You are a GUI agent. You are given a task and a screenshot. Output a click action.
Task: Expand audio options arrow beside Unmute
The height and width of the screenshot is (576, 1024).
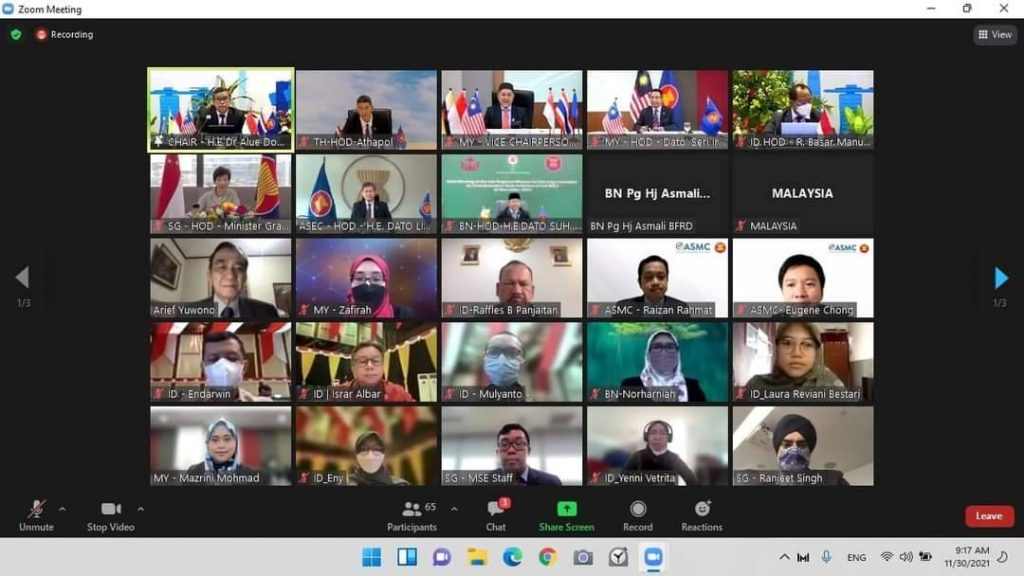[62, 509]
